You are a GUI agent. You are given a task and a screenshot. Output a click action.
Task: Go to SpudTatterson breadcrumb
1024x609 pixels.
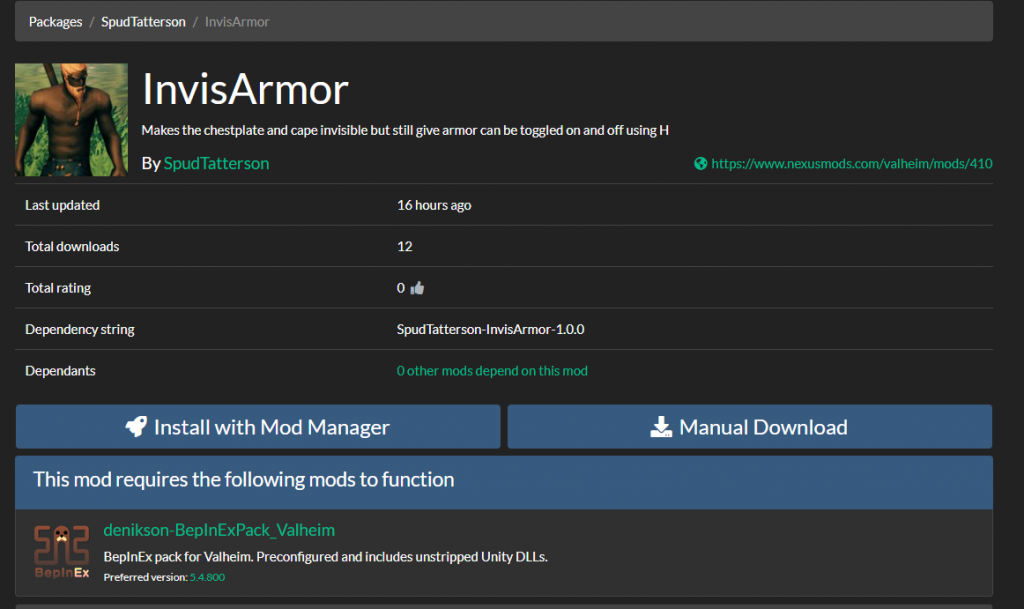(143, 22)
